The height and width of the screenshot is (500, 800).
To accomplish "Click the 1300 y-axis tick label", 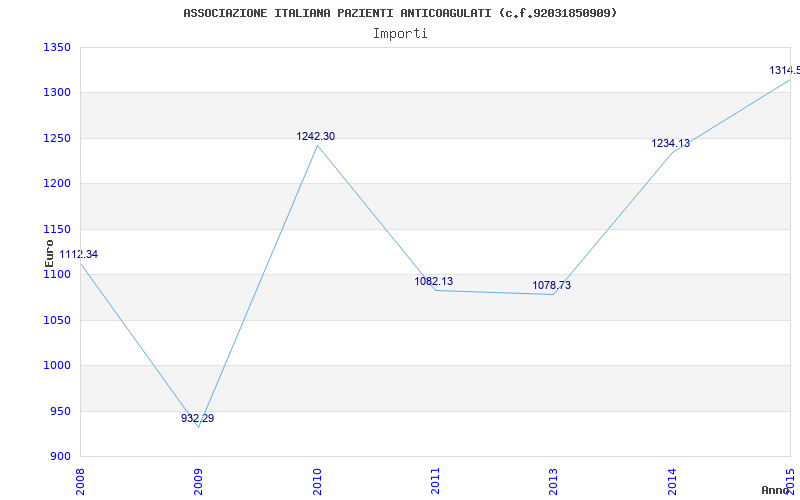I will click(x=56, y=93).
